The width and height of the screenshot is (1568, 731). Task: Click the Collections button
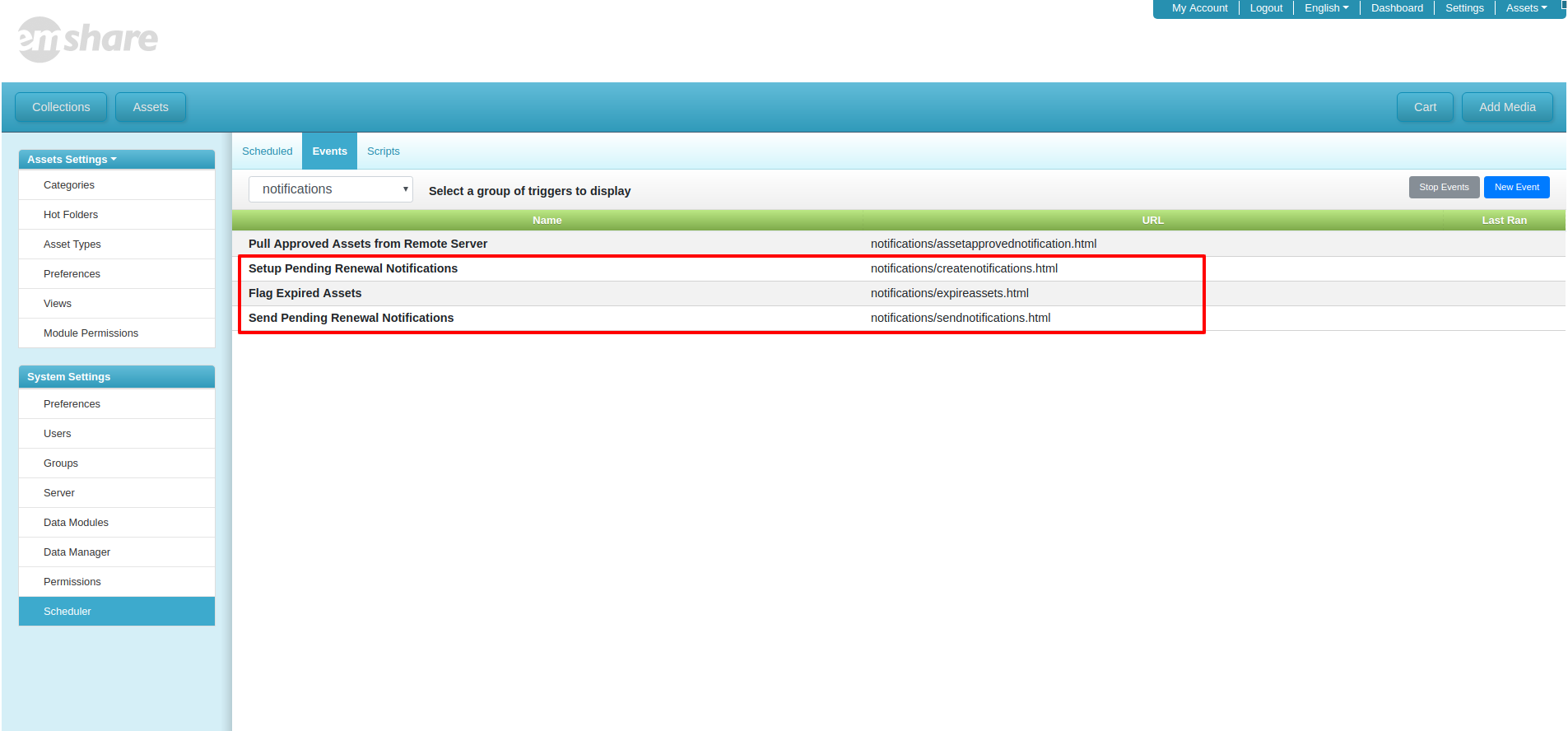point(61,107)
